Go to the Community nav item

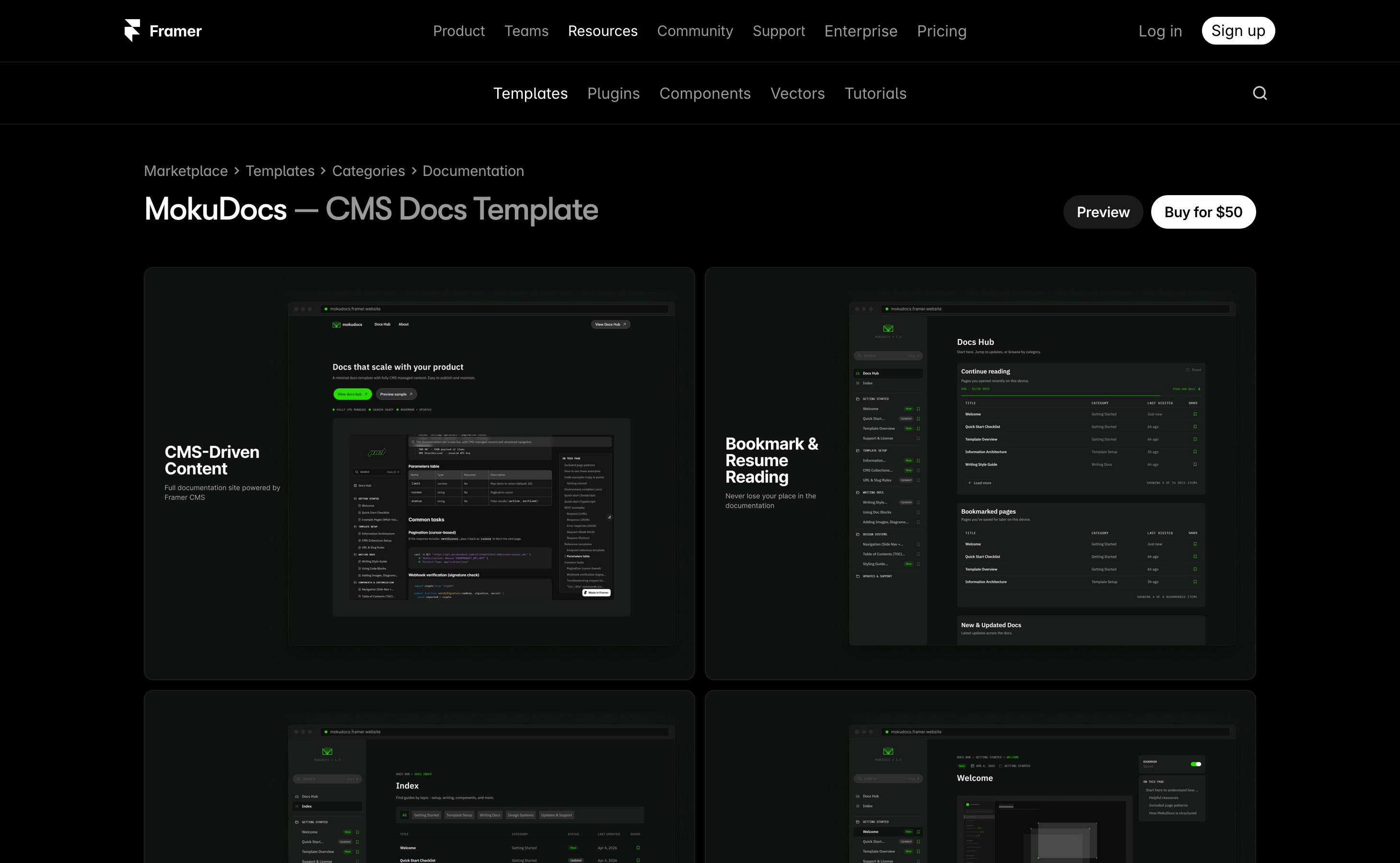pyautogui.click(x=695, y=31)
